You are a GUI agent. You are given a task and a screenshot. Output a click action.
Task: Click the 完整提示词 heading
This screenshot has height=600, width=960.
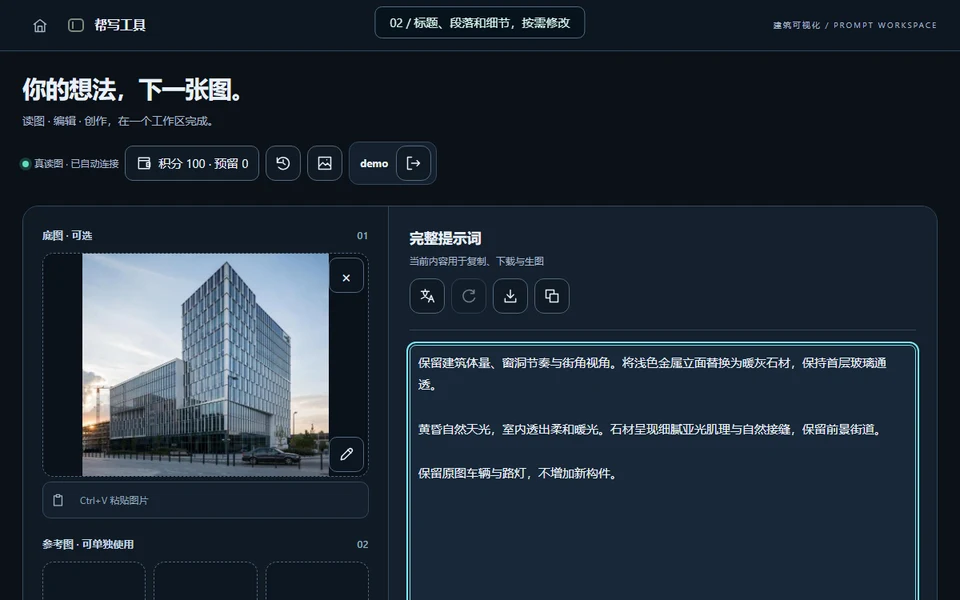coord(445,238)
